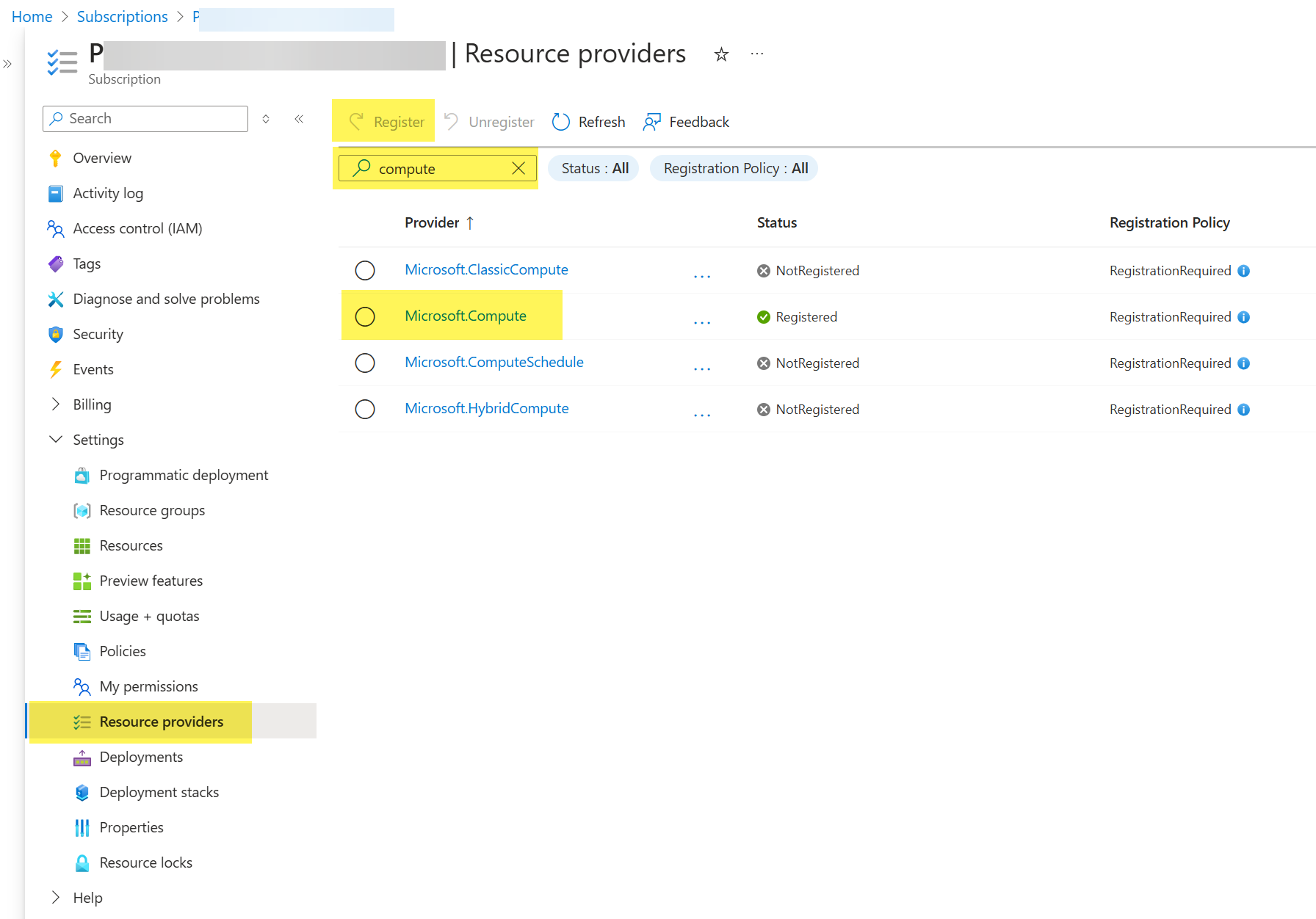Go to Subscriptions breadcrumb link
This screenshot has height=919, width=1316.
(x=123, y=16)
